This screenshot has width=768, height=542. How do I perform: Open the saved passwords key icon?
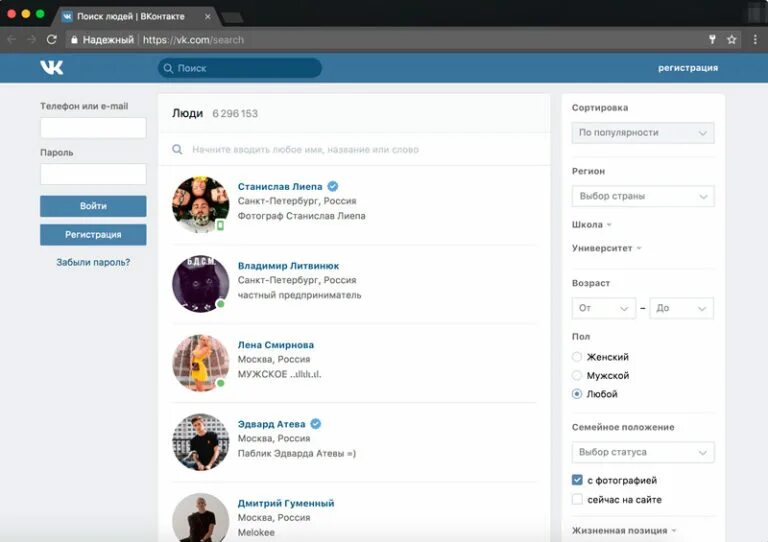pyautogui.click(x=712, y=40)
